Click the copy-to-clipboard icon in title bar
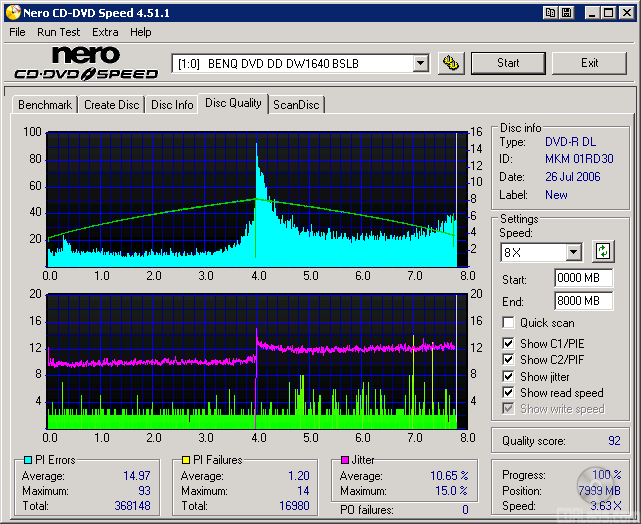 point(551,12)
